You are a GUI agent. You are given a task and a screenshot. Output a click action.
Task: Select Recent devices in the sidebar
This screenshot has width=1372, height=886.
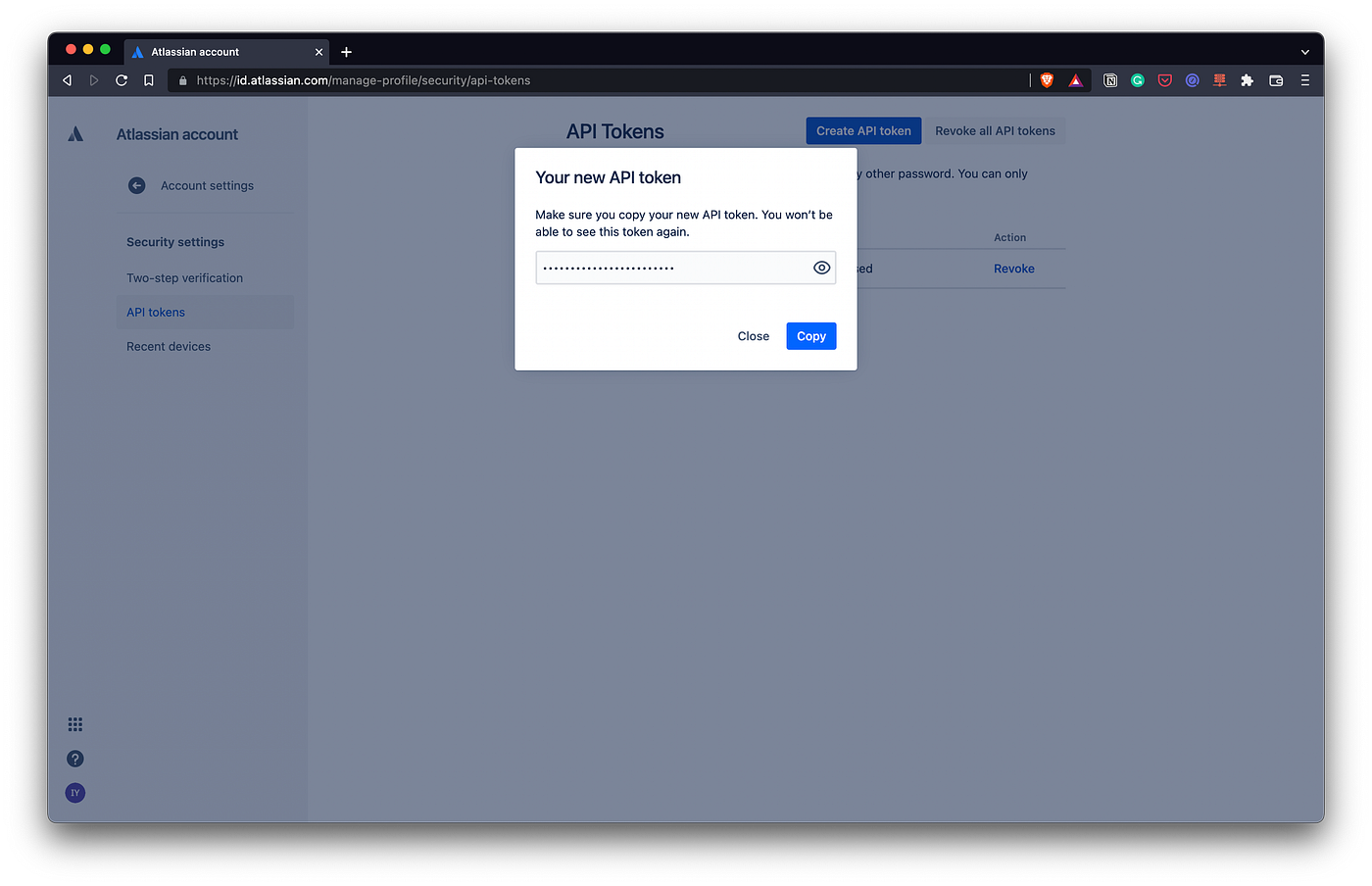[168, 346]
